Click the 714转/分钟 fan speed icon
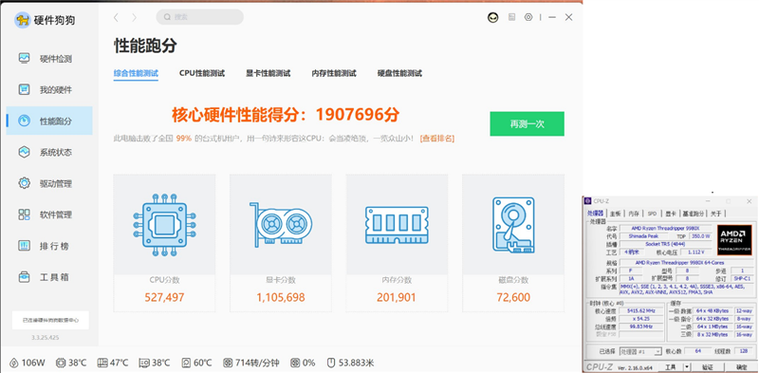This screenshot has height=373, width=759. [x=228, y=363]
